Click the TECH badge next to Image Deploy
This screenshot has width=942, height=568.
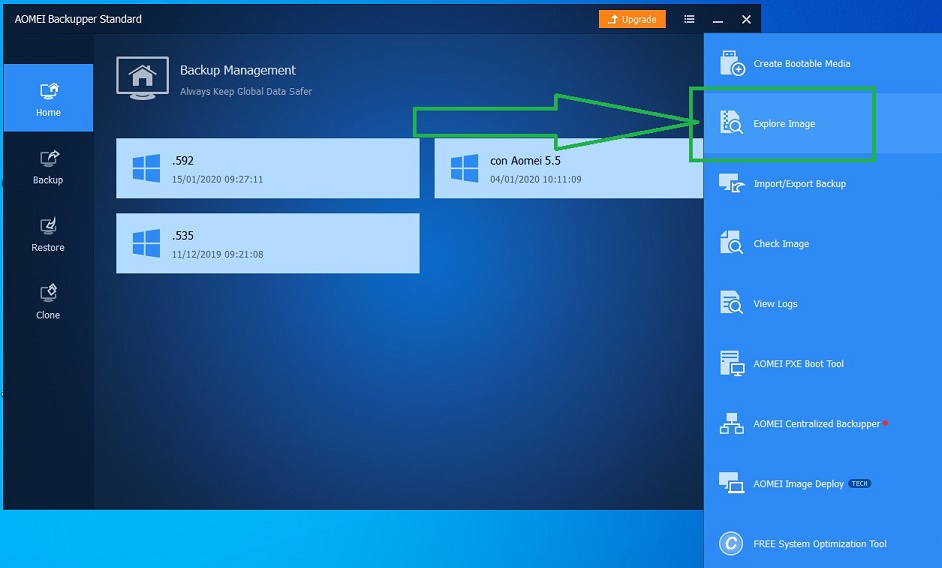click(x=860, y=483)
